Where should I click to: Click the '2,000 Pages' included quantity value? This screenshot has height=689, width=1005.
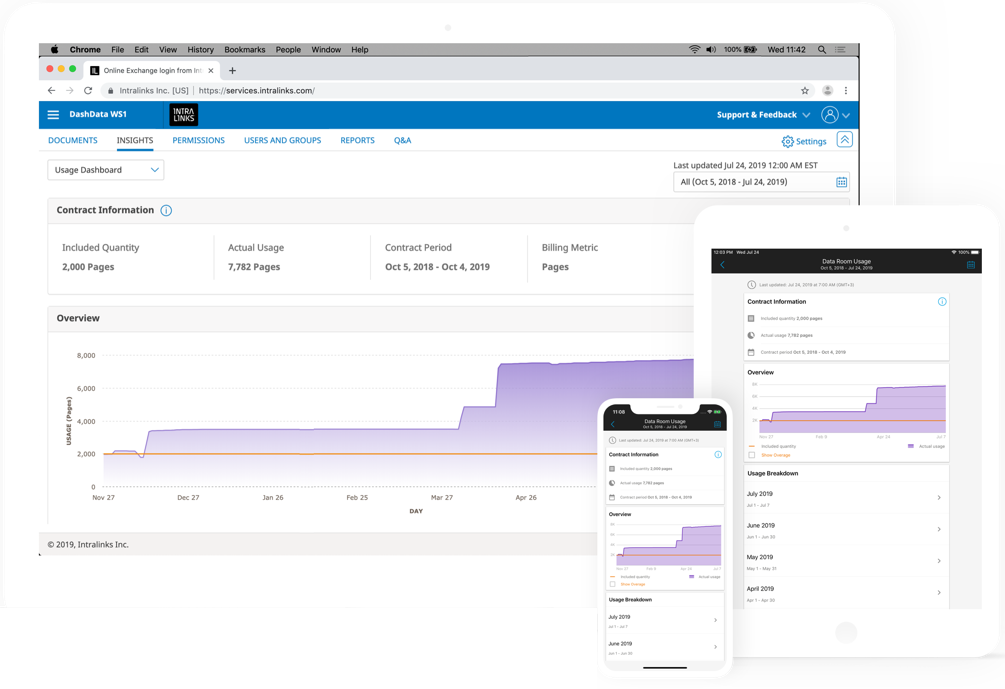click(x=88, y=267)
